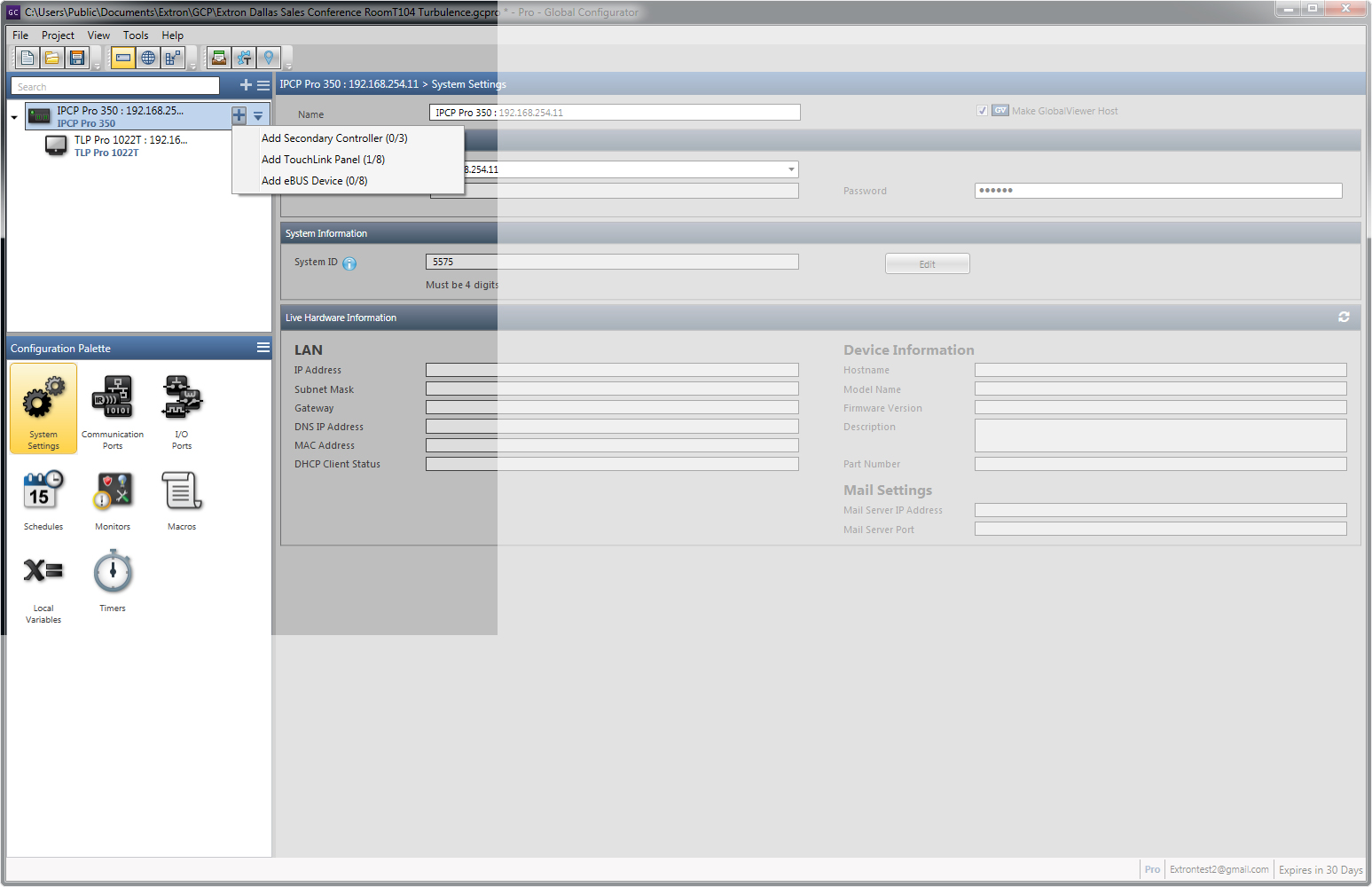Open first toolbar group overflow arrow
Image resolution: width=1372 pixels, height=887 pixels.
(98, 66)
